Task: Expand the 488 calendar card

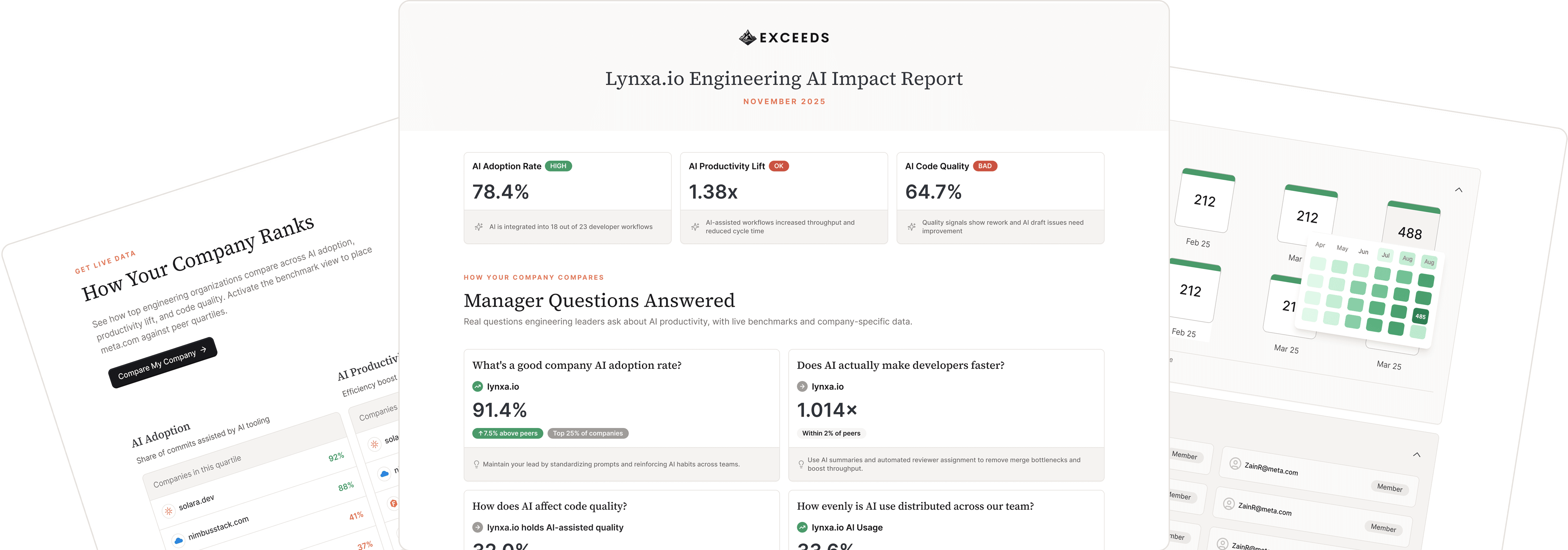Action: [x=1411, y=233]
